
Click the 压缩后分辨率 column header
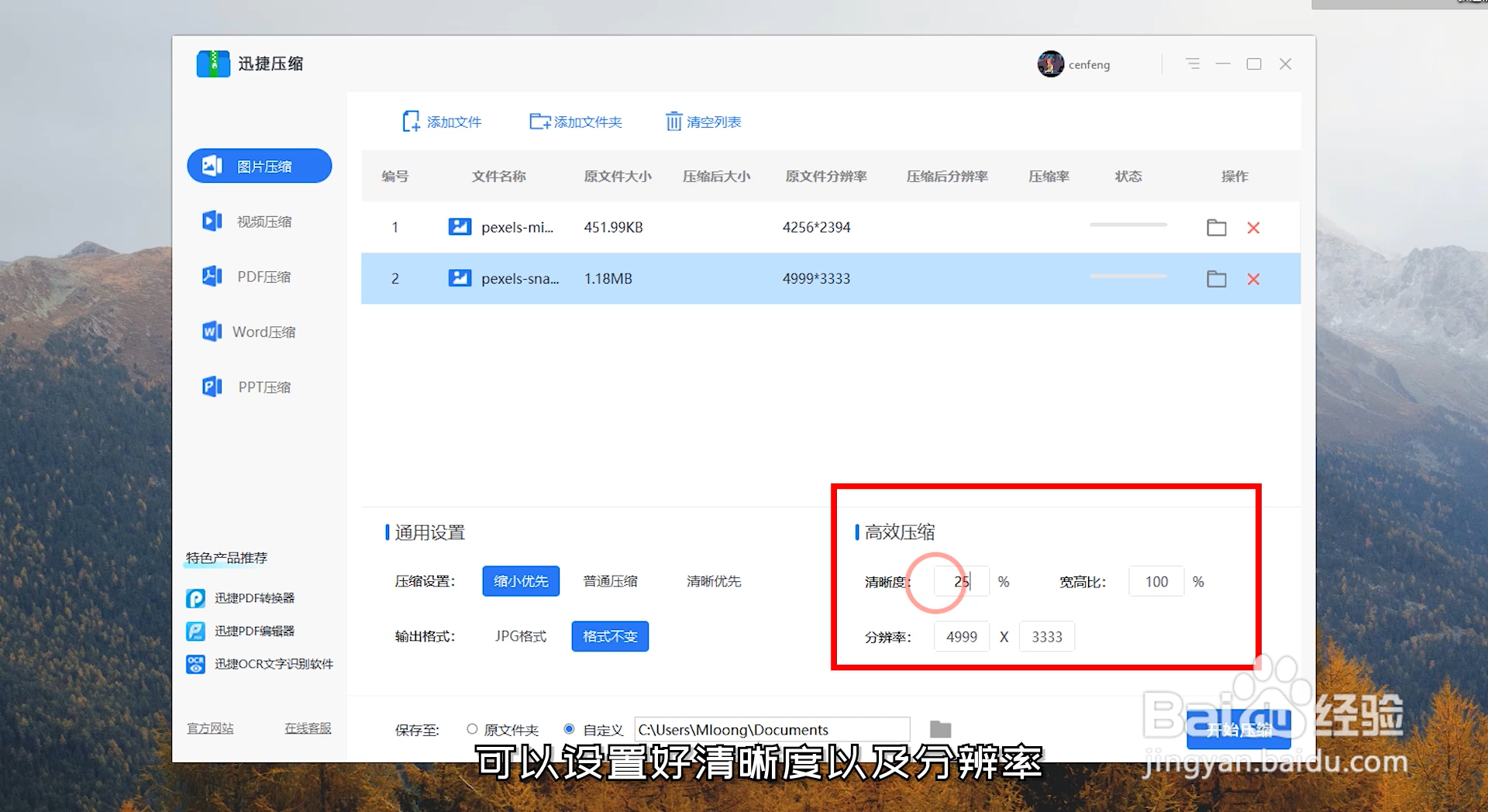click(x=947, y=176)
